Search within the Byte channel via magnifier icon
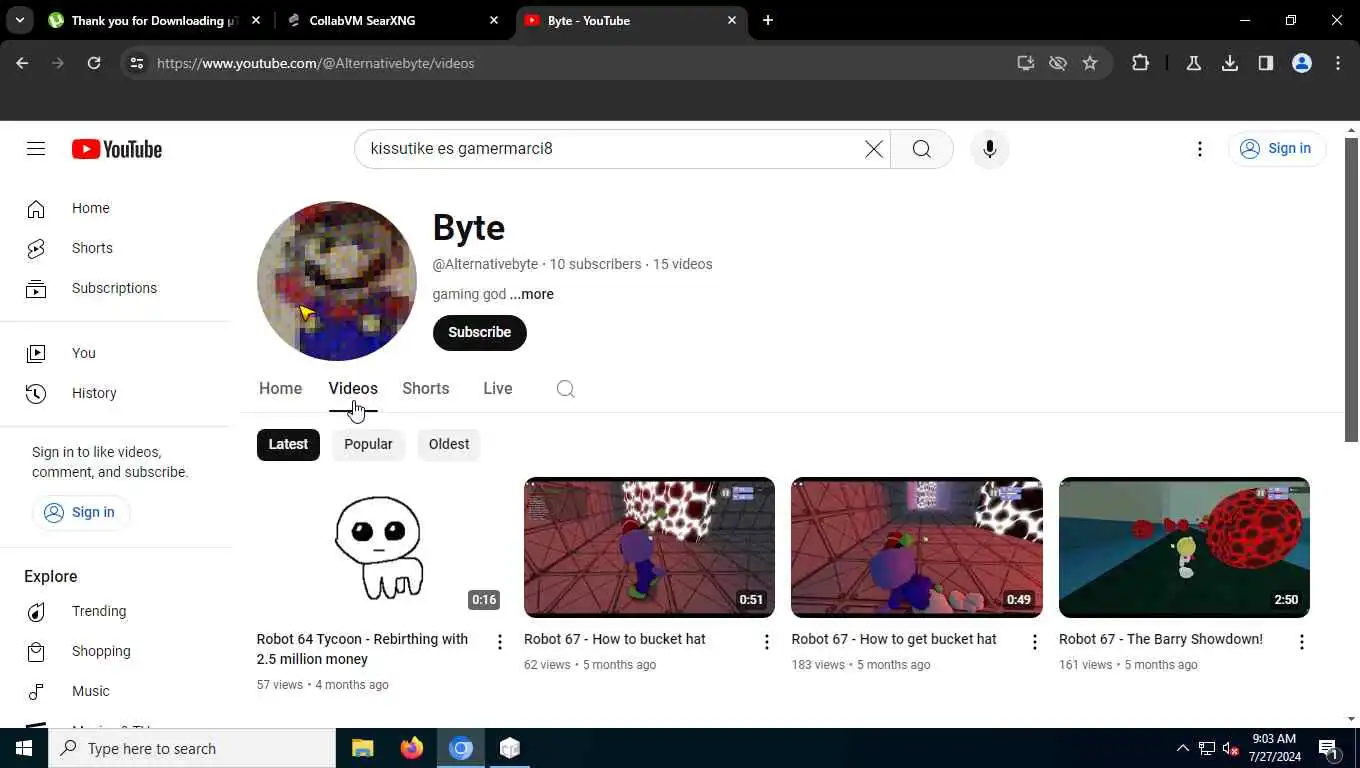Image resolution: width=1360 pixels, height=768 pixels. point(565,389)
